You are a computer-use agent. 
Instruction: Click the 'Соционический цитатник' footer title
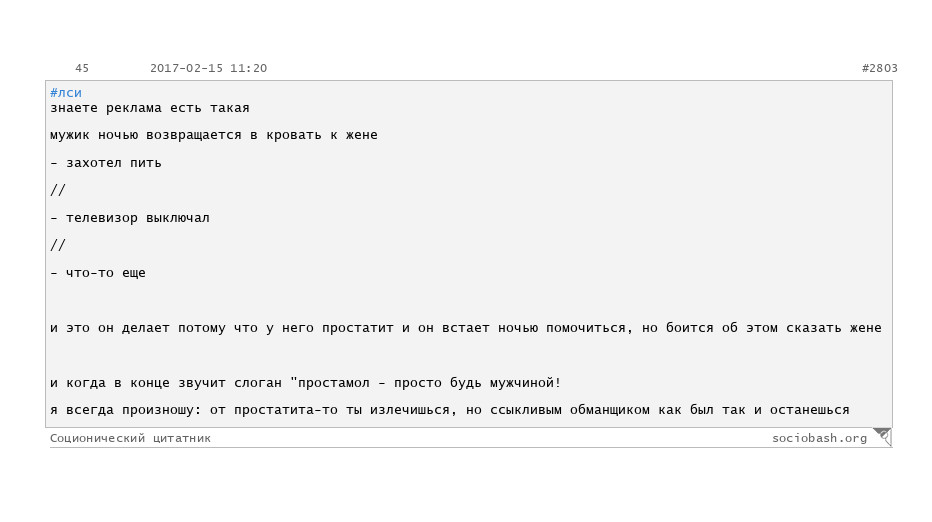click(130, 438)
